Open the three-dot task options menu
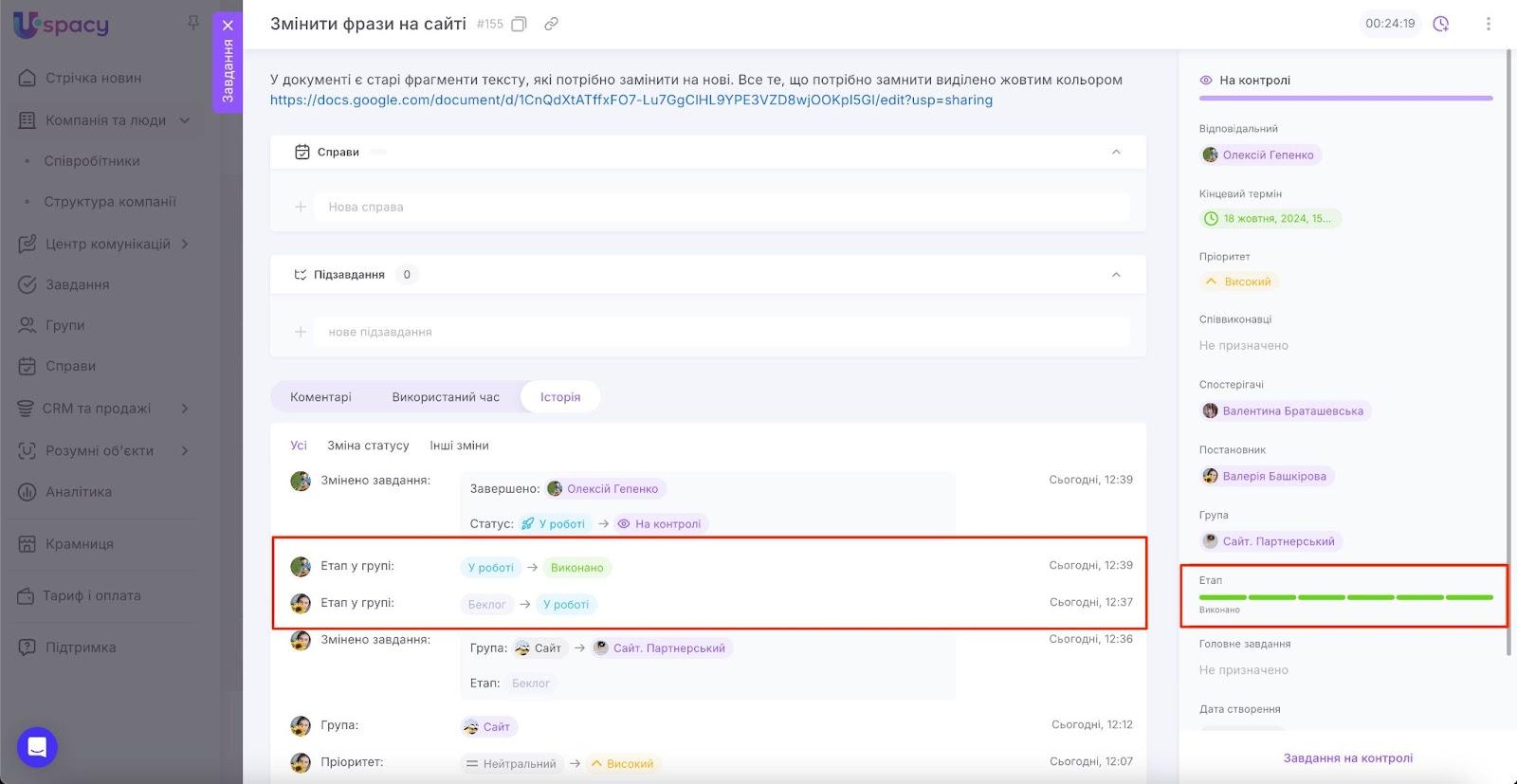 point(1488,24)
